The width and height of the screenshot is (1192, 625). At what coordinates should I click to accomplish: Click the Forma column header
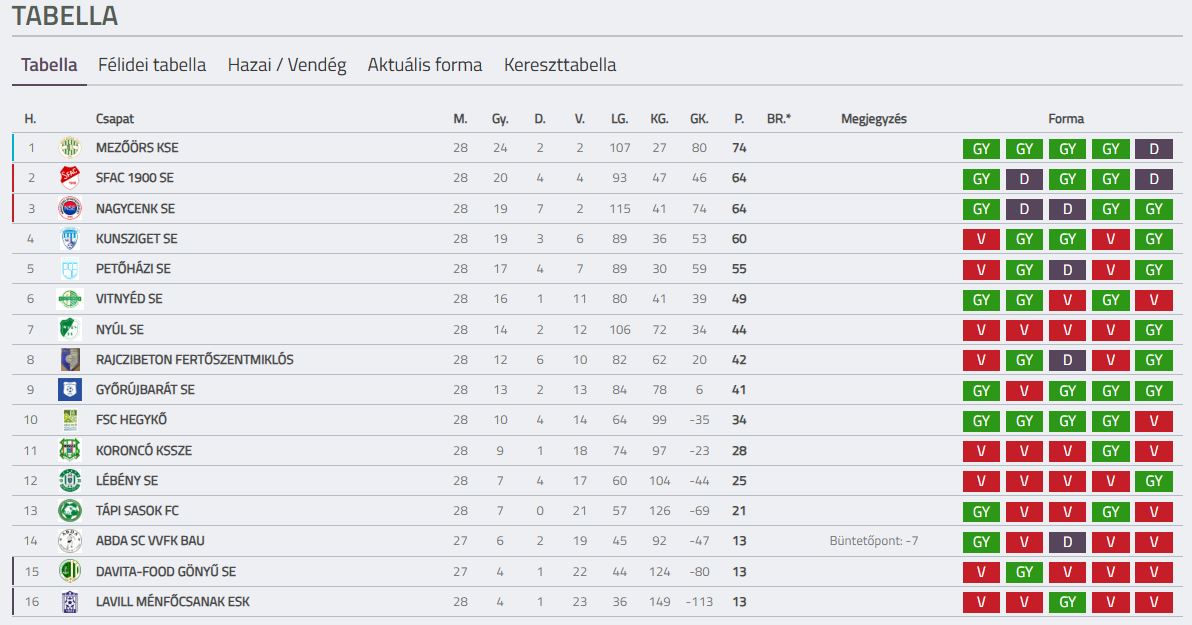[1066, 119]
